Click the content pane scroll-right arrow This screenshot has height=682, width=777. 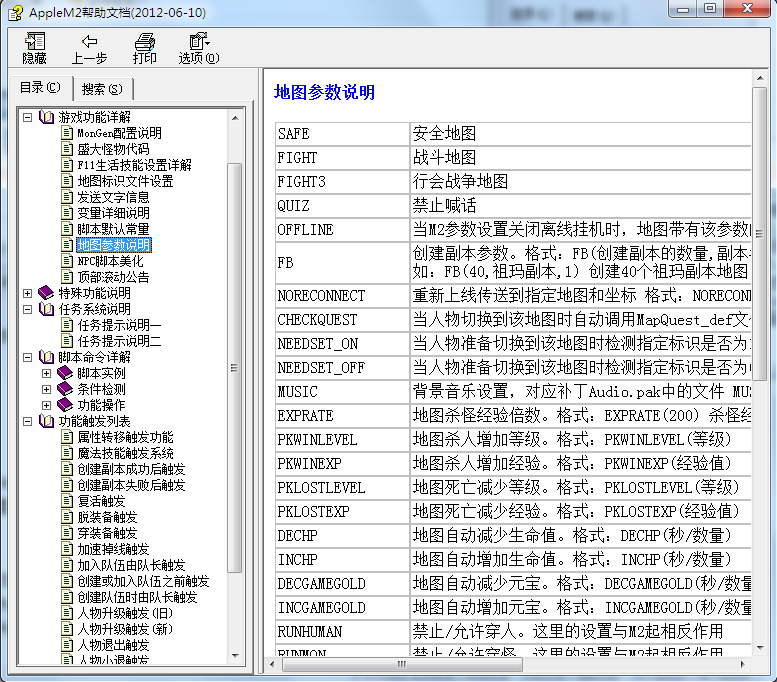pos(742,664)
